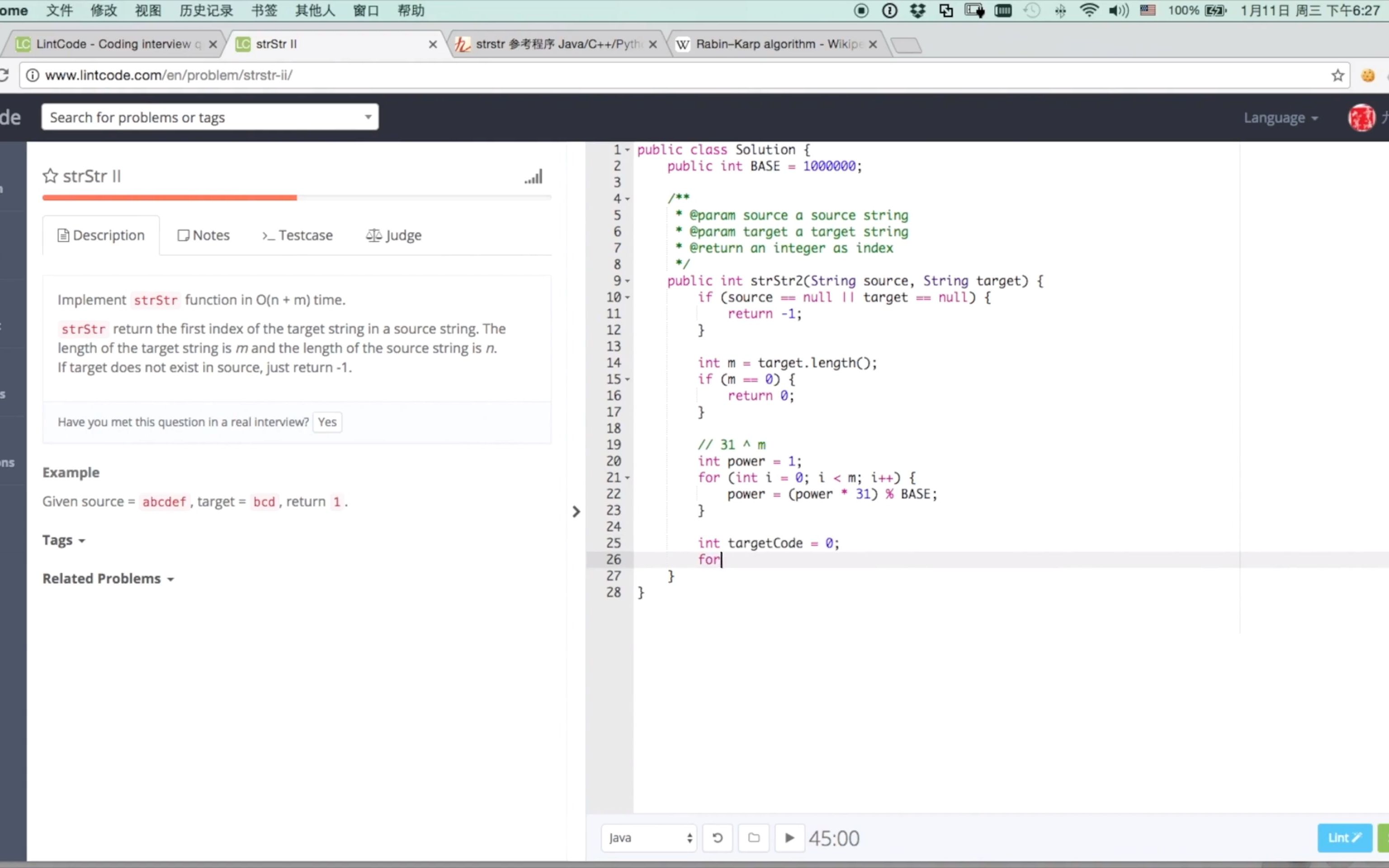This screenshot has height=868, width=1389.
Task: Click the Description tab
Action: pyautogui.click(x=100, y=235)
